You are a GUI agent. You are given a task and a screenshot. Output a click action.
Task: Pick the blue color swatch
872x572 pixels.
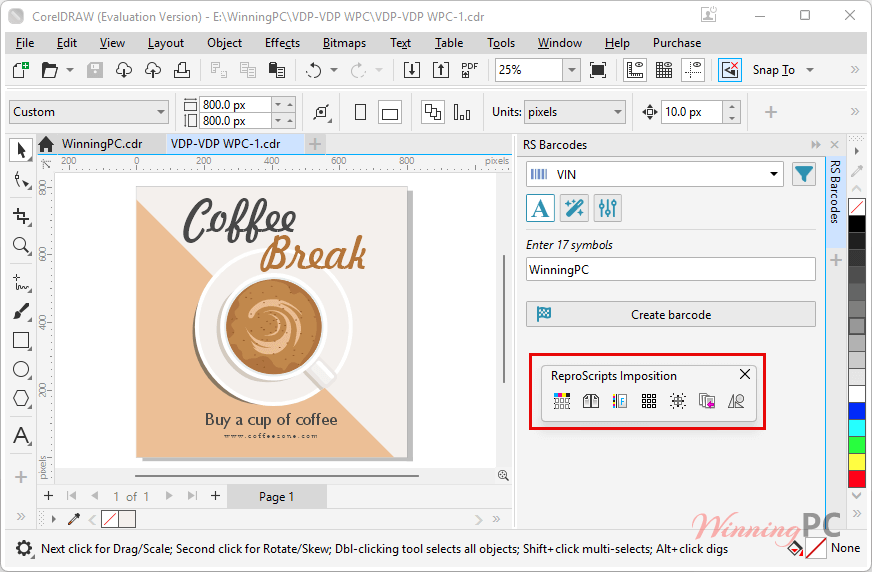coord(857,411)
